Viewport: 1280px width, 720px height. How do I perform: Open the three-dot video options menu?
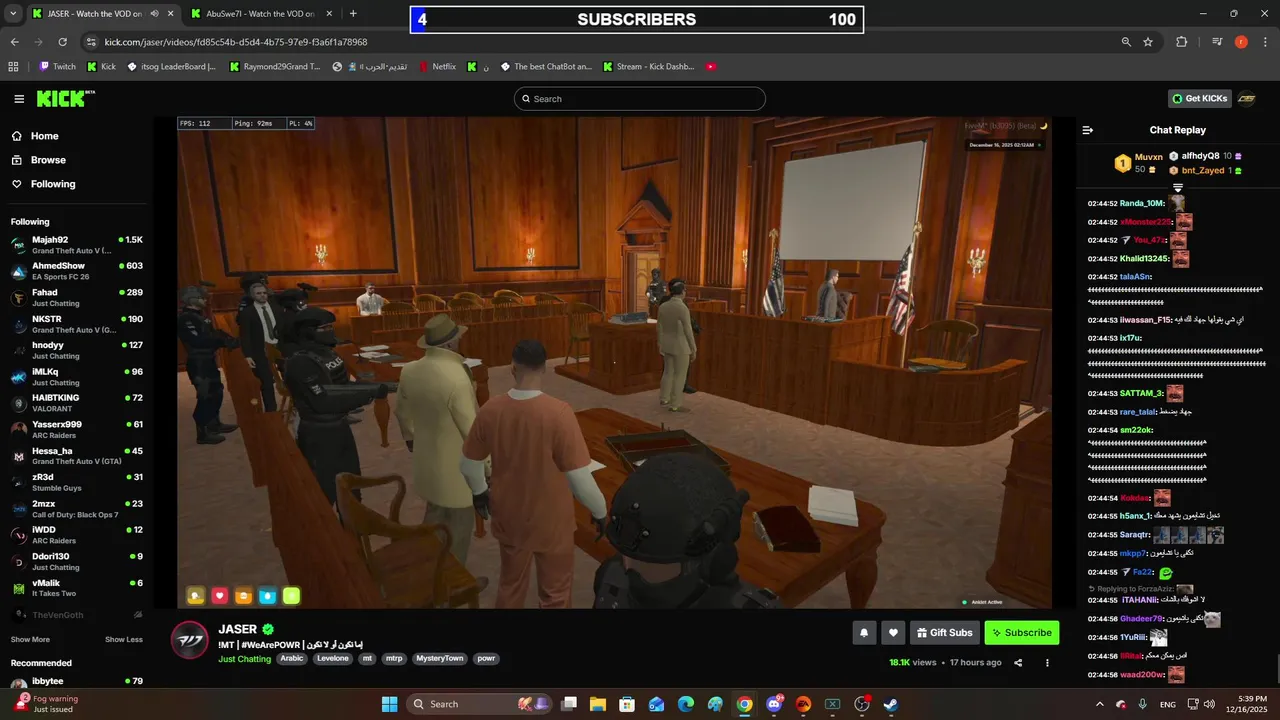(x=1047, y=663)
